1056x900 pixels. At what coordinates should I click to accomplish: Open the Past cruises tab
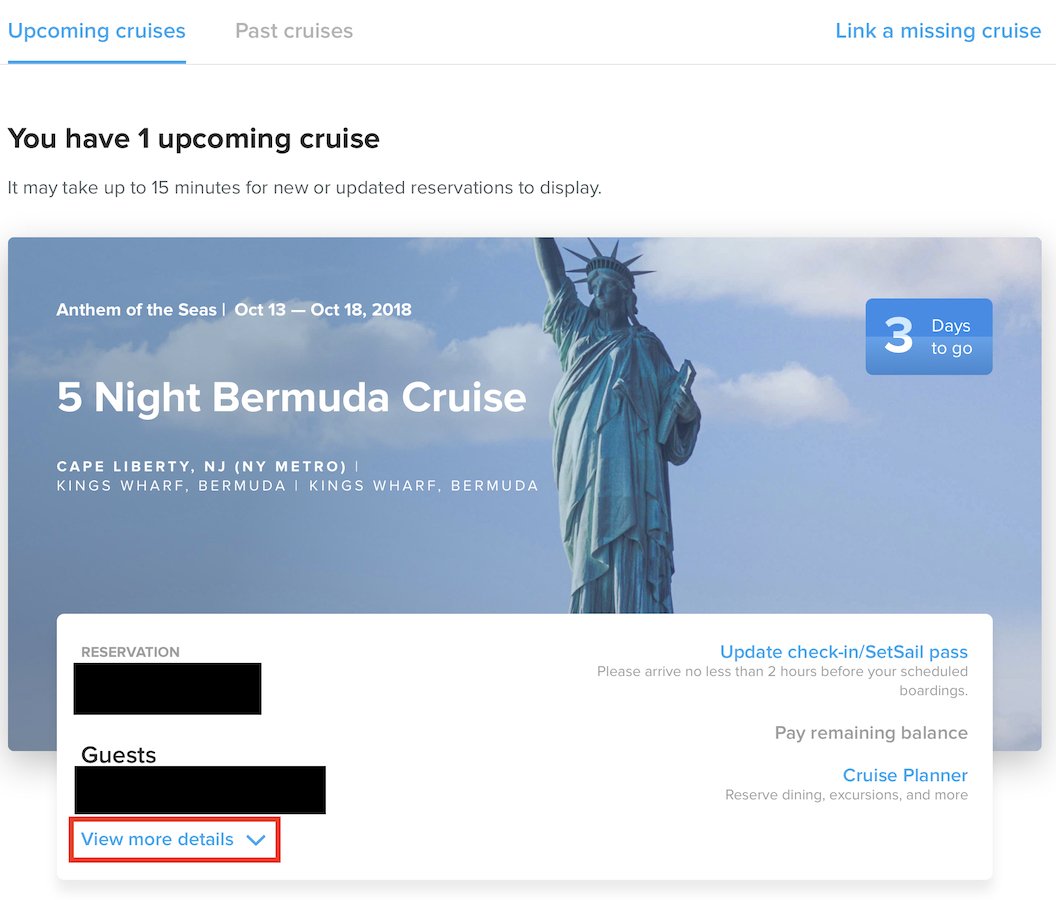click(294, 31)
